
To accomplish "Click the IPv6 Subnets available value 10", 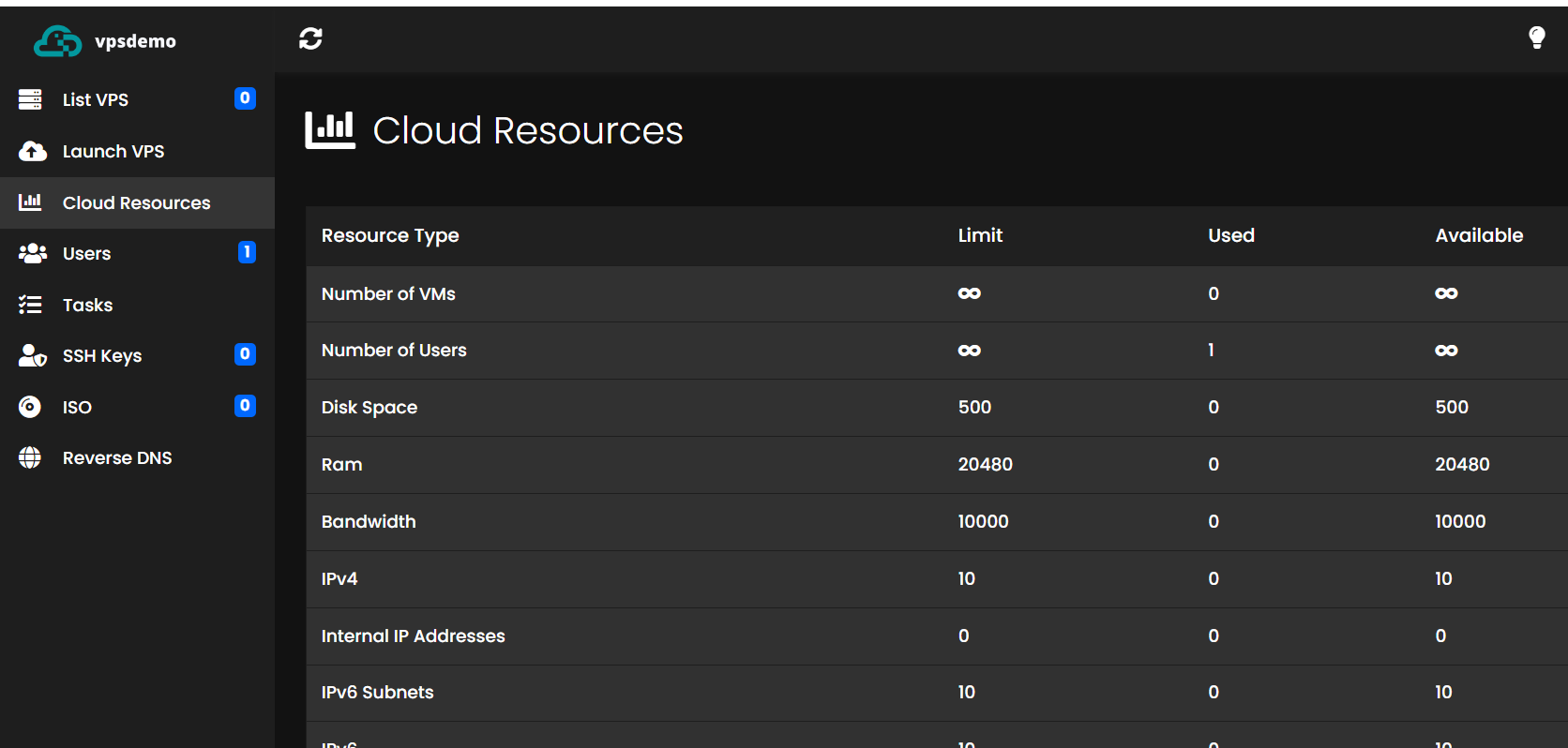I will click(x=1443, y=692).
